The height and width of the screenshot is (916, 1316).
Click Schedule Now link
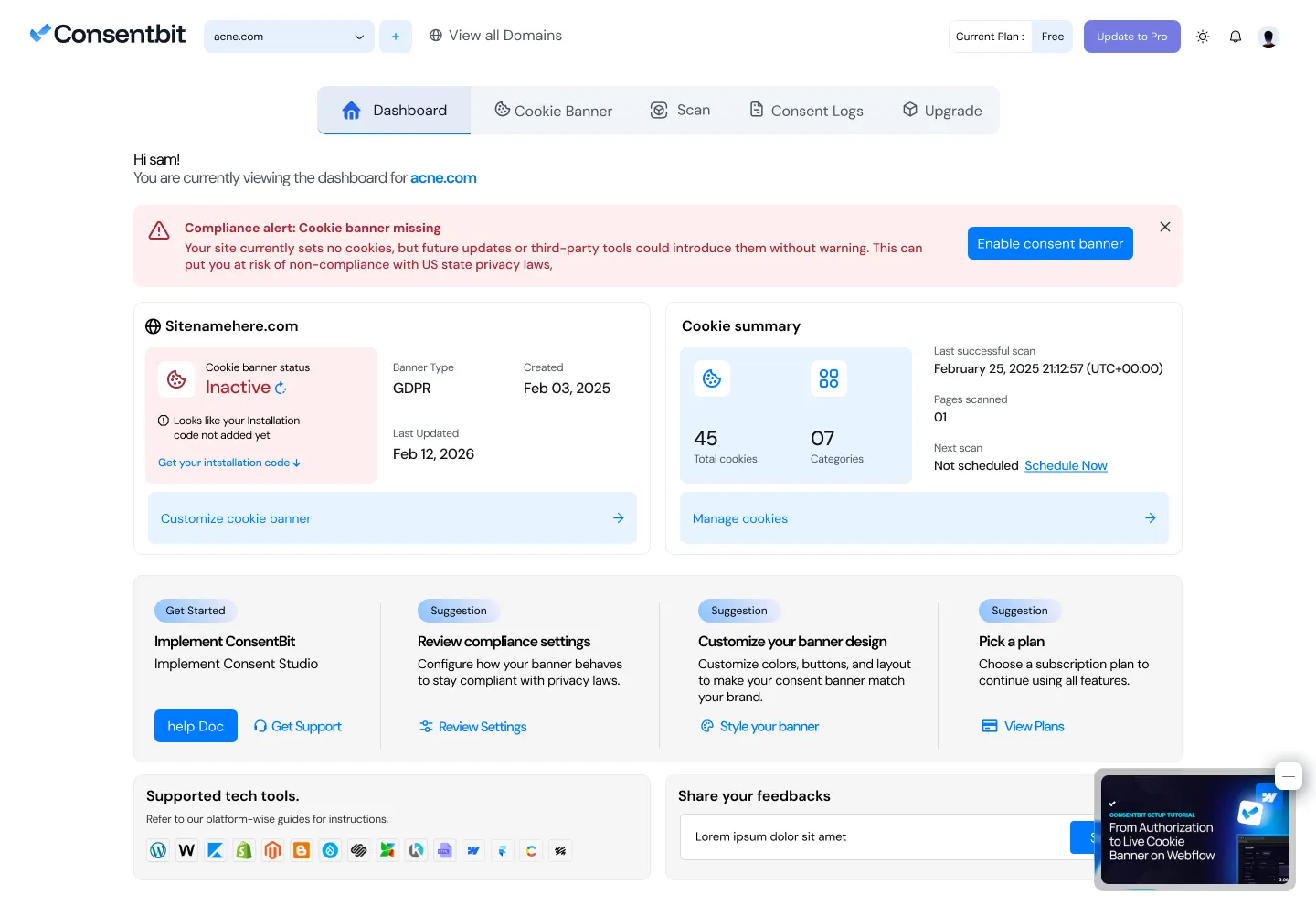click(1066, 465)
